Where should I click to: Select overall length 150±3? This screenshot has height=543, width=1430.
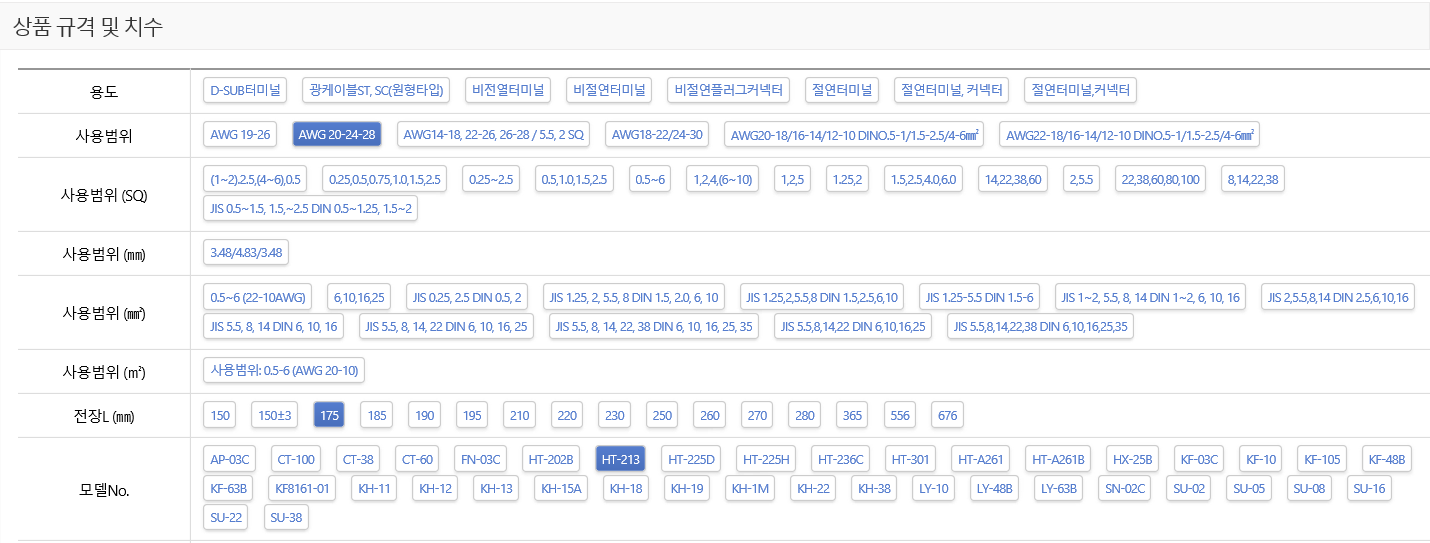coord(275,414)
